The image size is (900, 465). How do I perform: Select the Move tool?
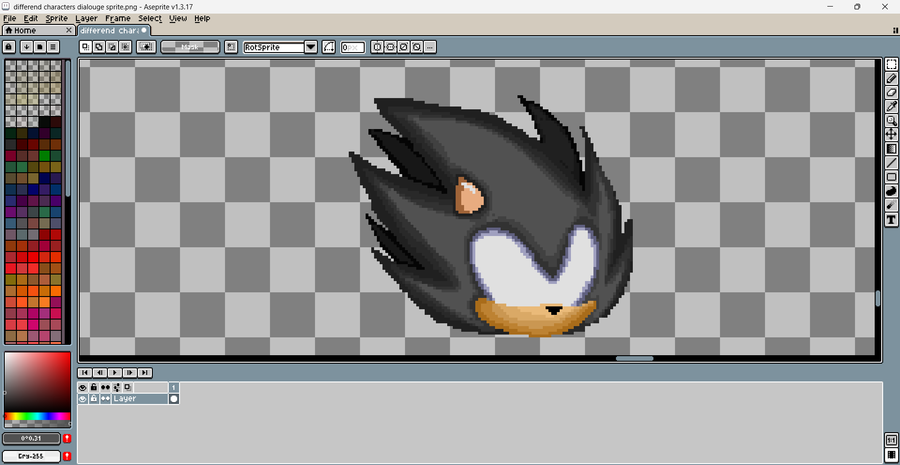pyautogui.click(x=891, y=134)
